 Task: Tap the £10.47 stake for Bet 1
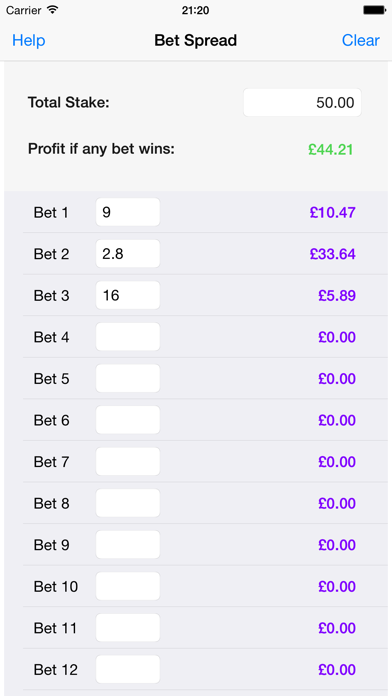[333, 213]
